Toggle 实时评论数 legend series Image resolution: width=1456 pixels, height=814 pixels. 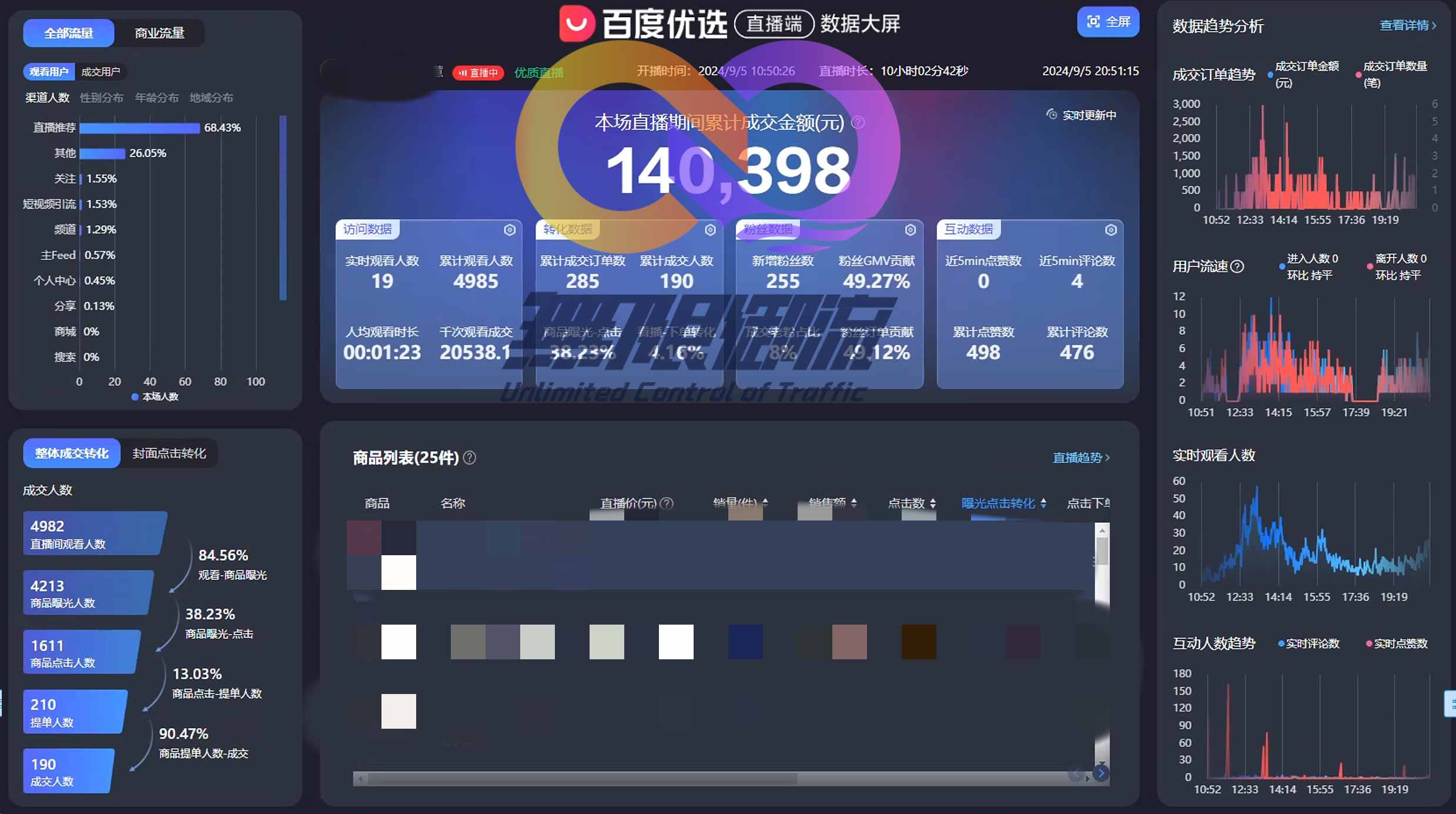(x=1309, y=644)
